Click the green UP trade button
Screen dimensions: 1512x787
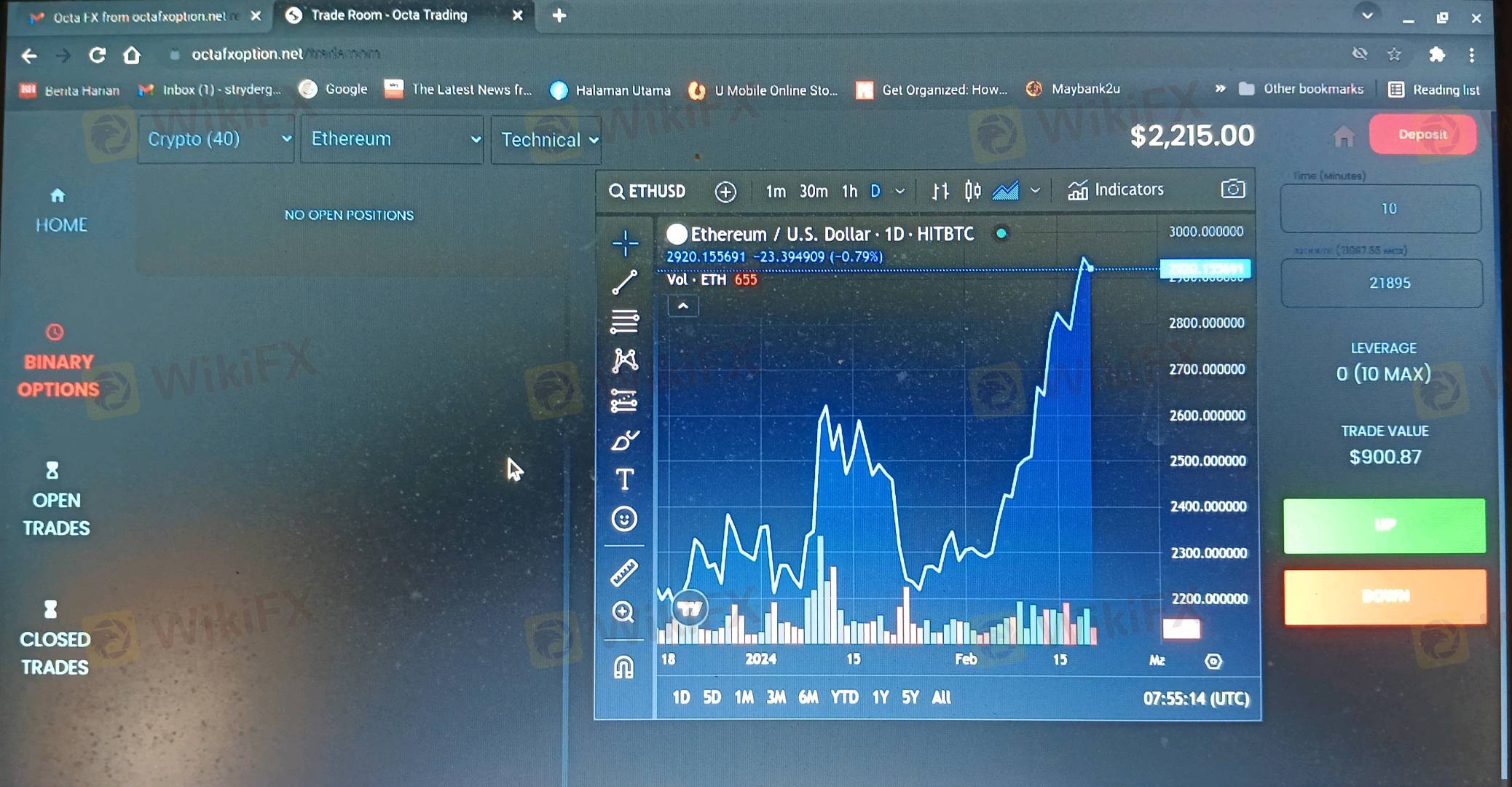pyautogui.click(x=1384, y=525)
